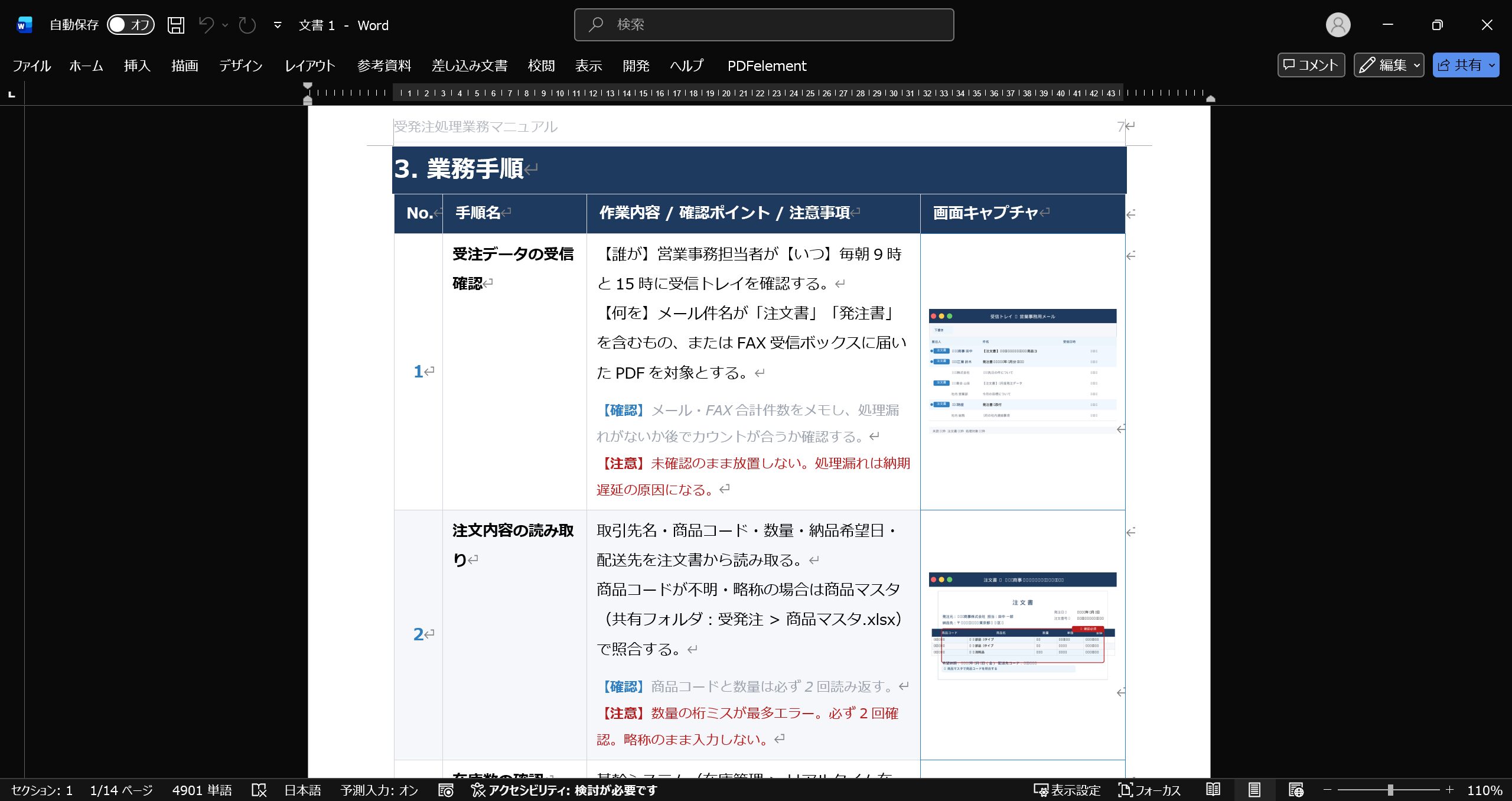Click the spelling check status icon
The width and height of the screenshot is (1512, 801).
click(x=259, y=790)
